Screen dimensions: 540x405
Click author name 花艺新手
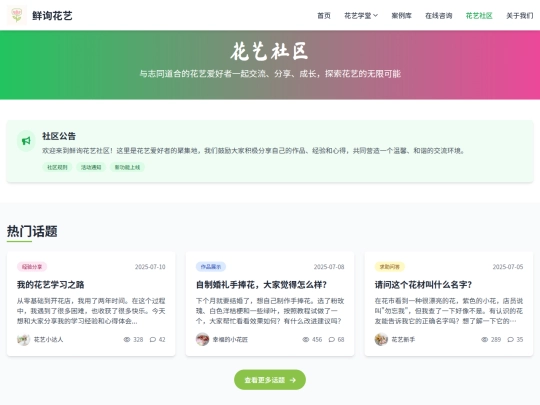(403, 340)
